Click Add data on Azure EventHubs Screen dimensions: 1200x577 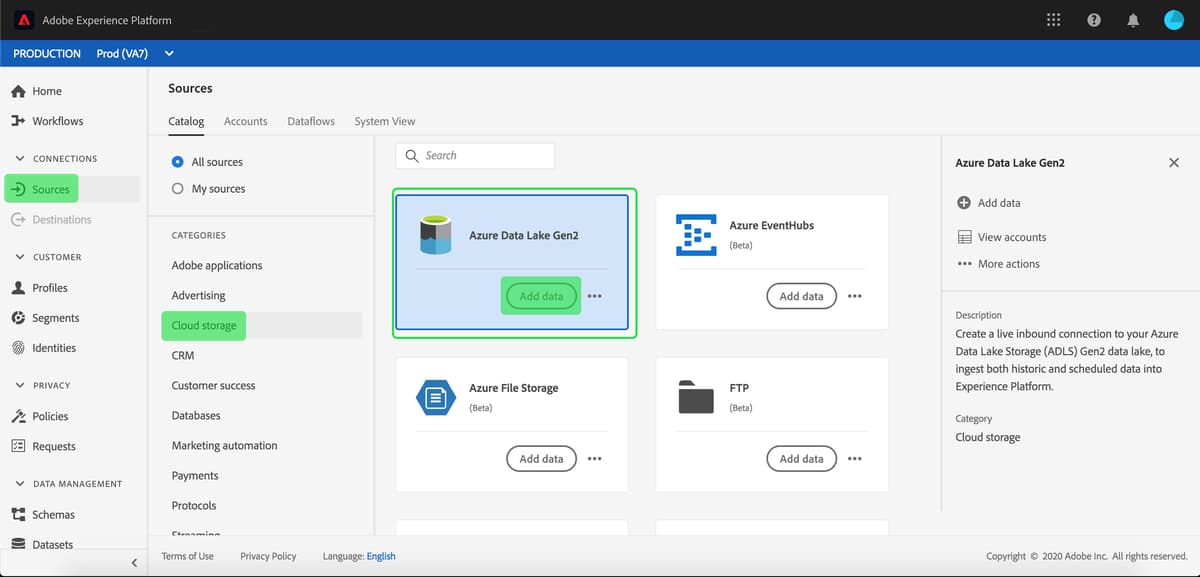pyautogui.click(x=801, y=296)
